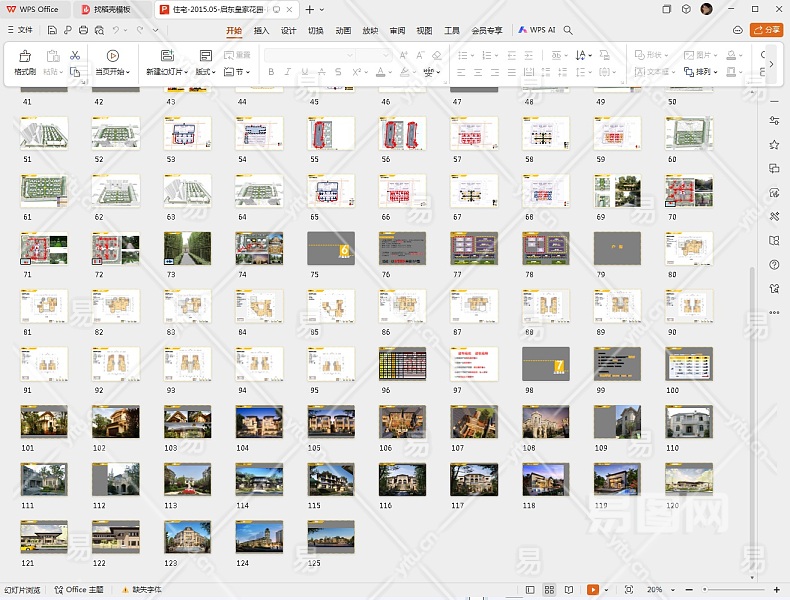Open the properties sliders icon in sidebar
Screen dimensions: 790x600
click(x=774, y=121)
